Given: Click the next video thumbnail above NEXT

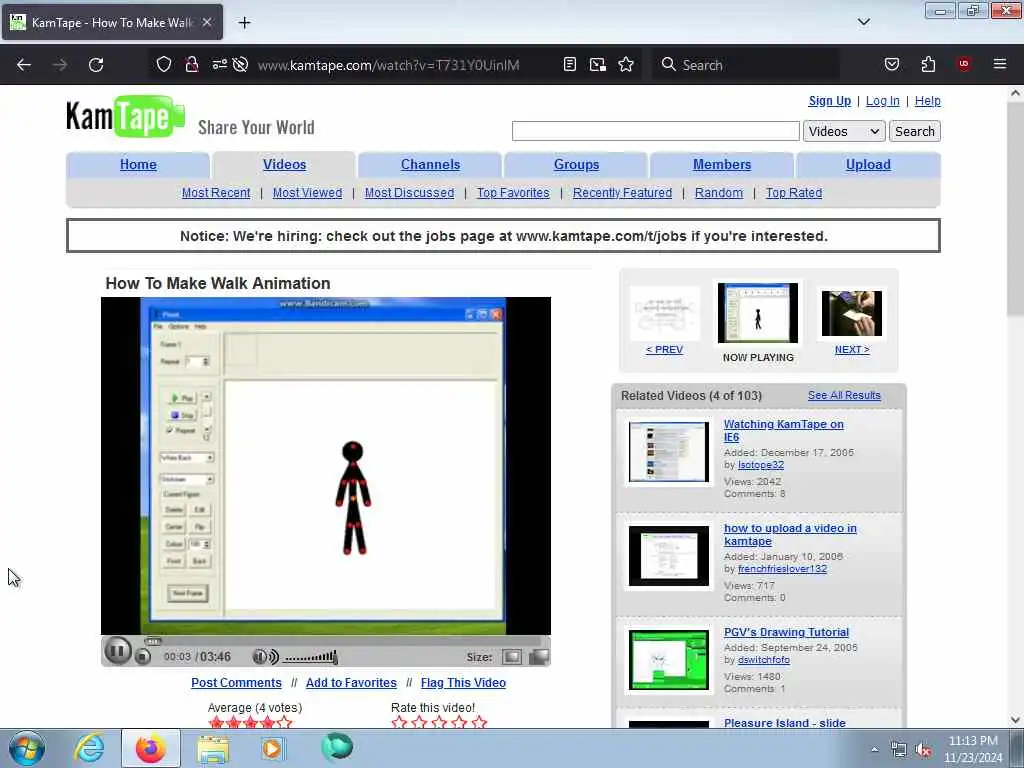Looking at the screenshot, I should click(x=852, y=313).
